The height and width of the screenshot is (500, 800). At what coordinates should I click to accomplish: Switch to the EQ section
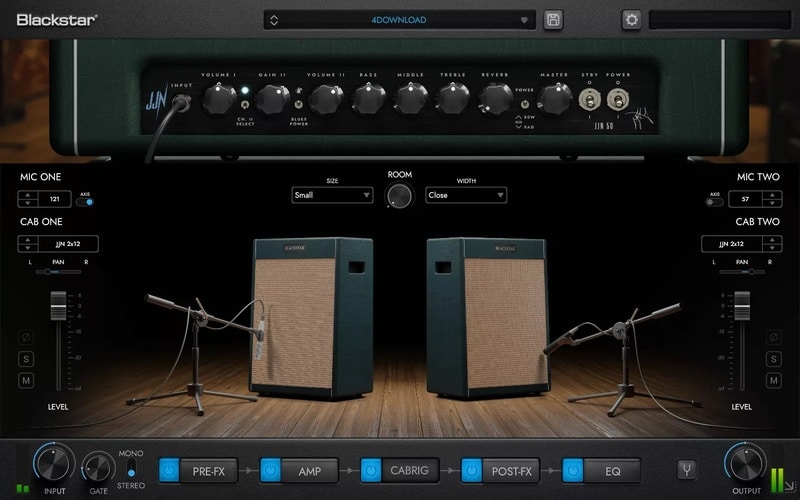point(613,470)
